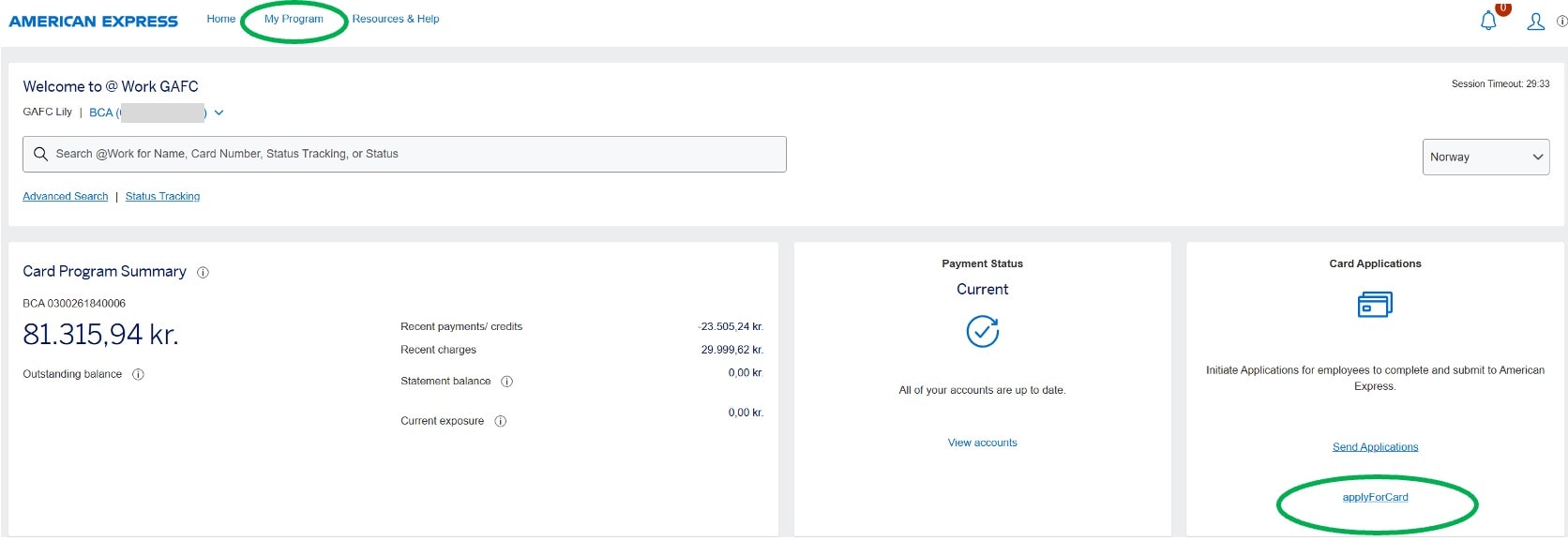This screenshot has height=541, width=1568.
Task: Focus the Search @Work input field
Action: [413, 154]
